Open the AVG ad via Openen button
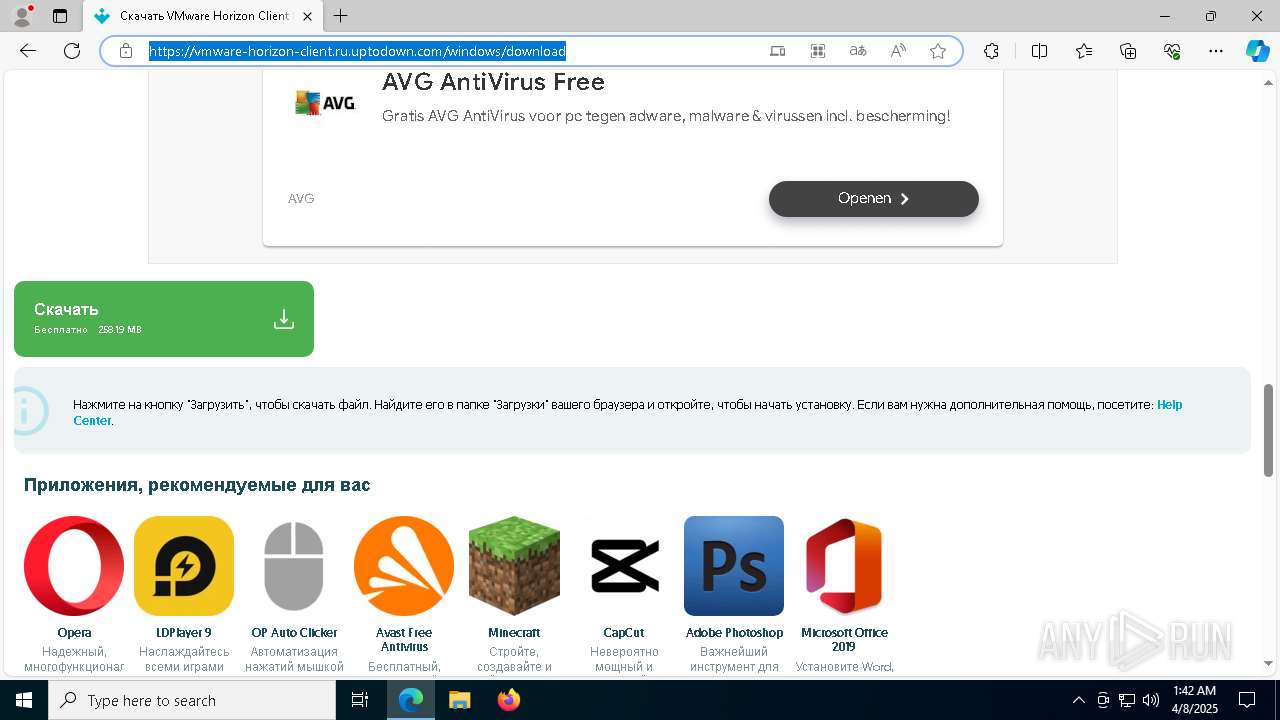The height and width of the screenshot is (720, 1280). click(873, 198)
